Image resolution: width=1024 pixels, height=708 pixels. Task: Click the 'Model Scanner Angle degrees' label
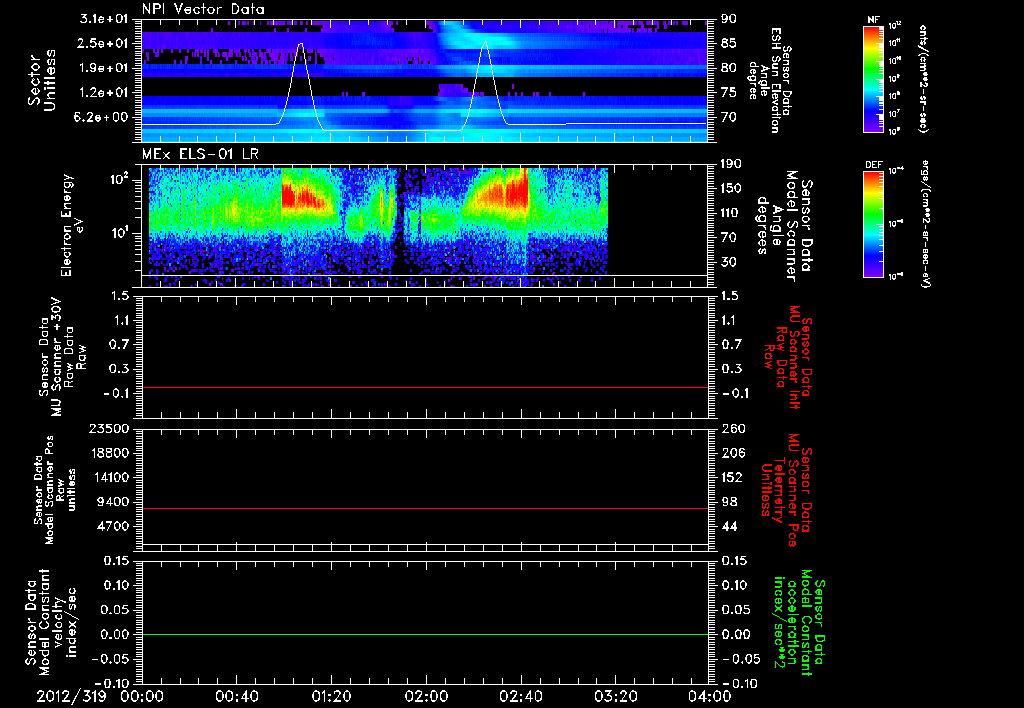(784, 226)
